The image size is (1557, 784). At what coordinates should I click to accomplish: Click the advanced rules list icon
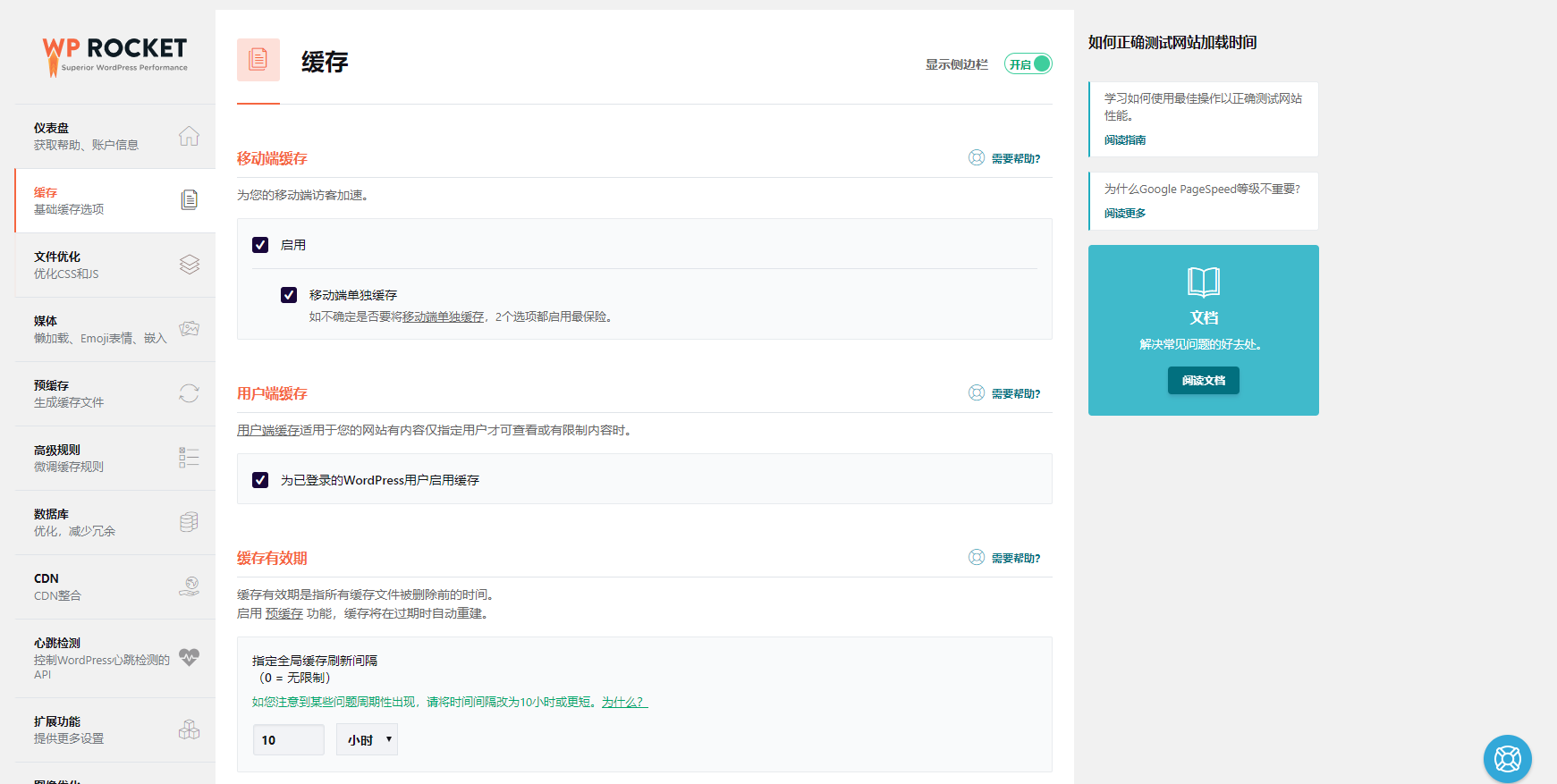189,458
